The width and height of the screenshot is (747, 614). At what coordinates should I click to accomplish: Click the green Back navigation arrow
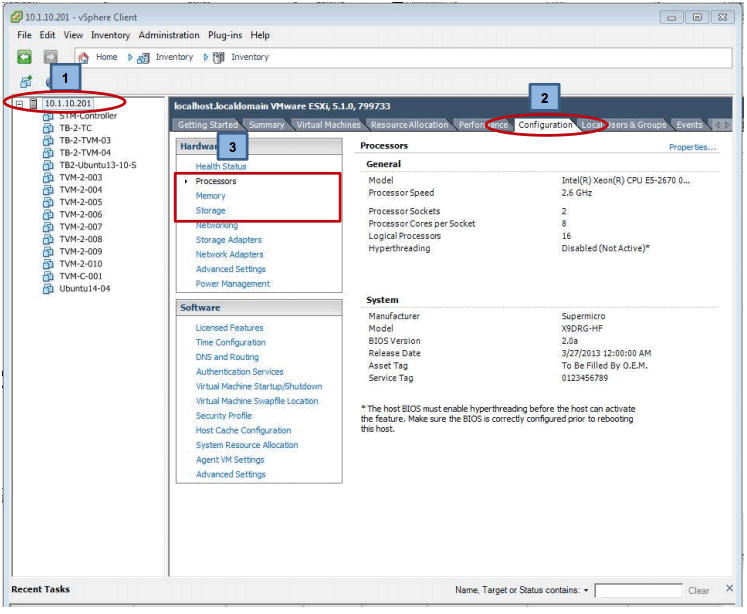[x=24, y=57]
